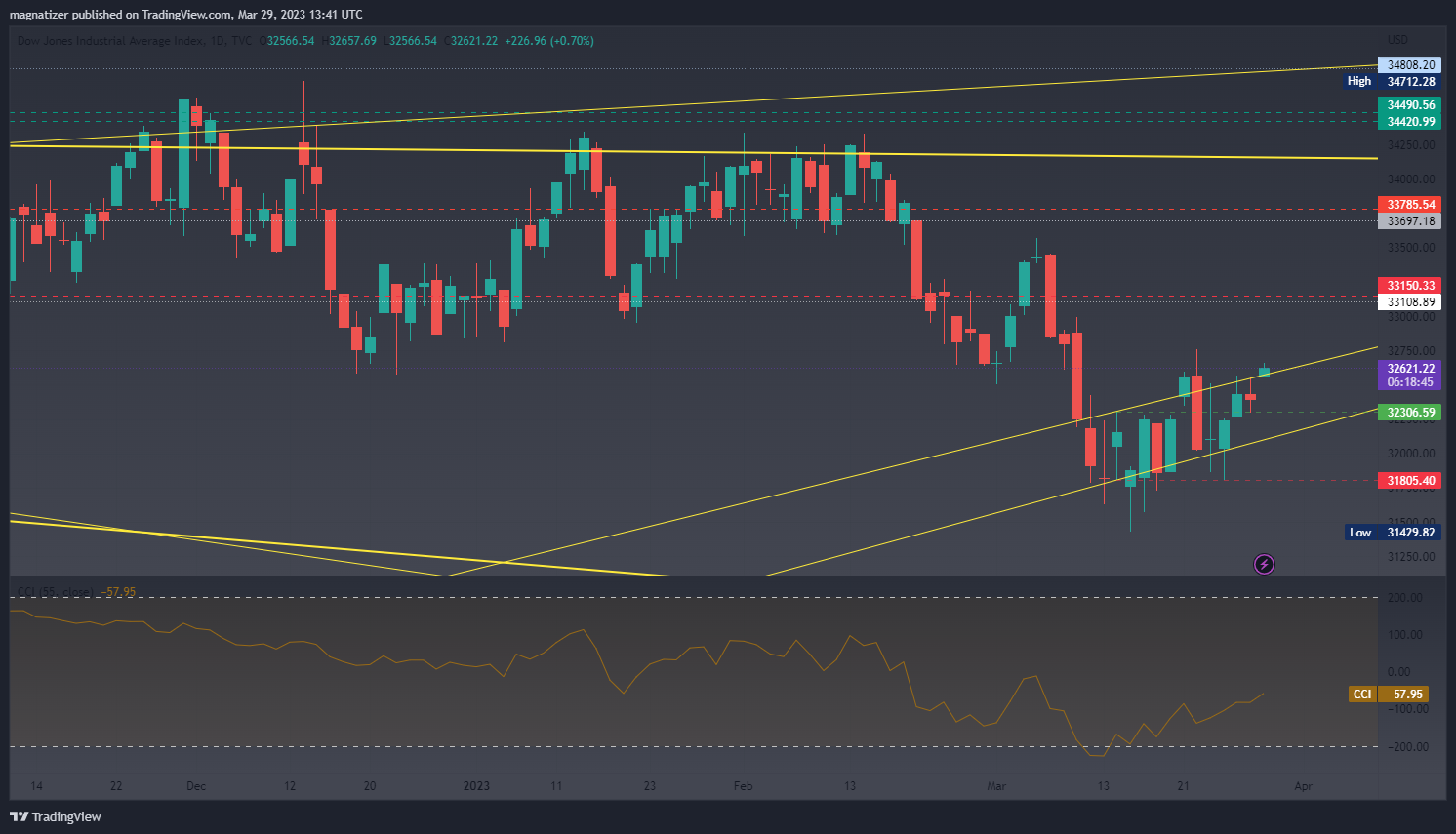Click the High 34712.28 price label
1456x834 pixels.
click(x=1392, y=82)
